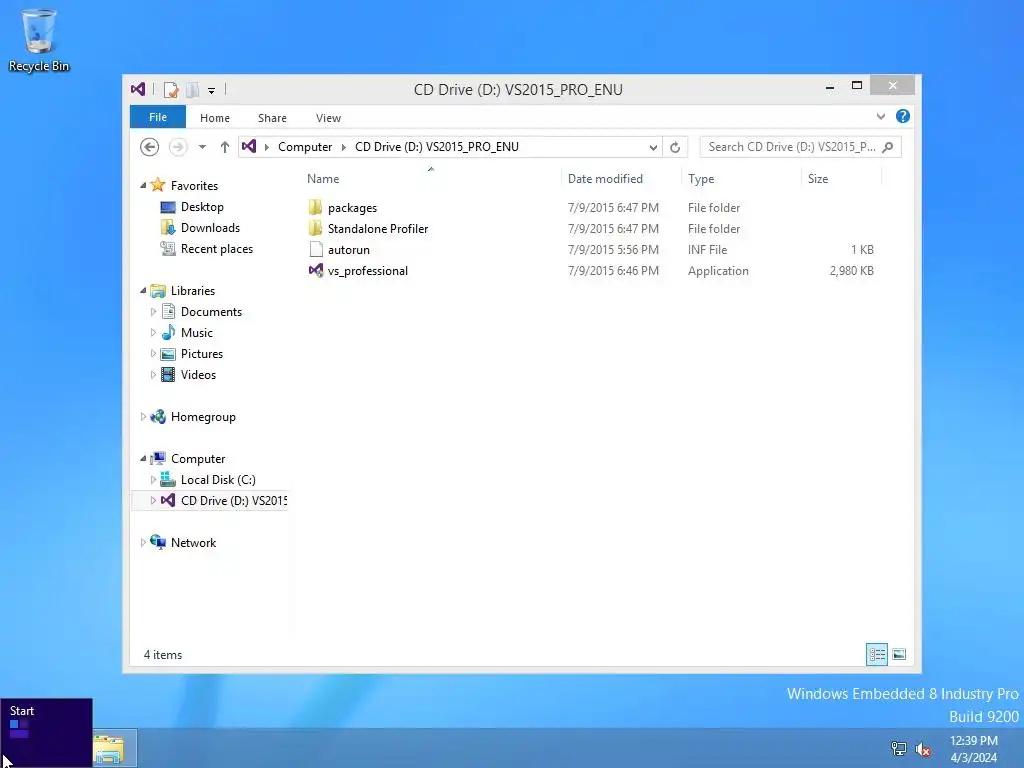Image resolution: width=1024 pixels, height=768 pixels.
Task: Collapse the Favorites section
Action: (x=143, y=185)
